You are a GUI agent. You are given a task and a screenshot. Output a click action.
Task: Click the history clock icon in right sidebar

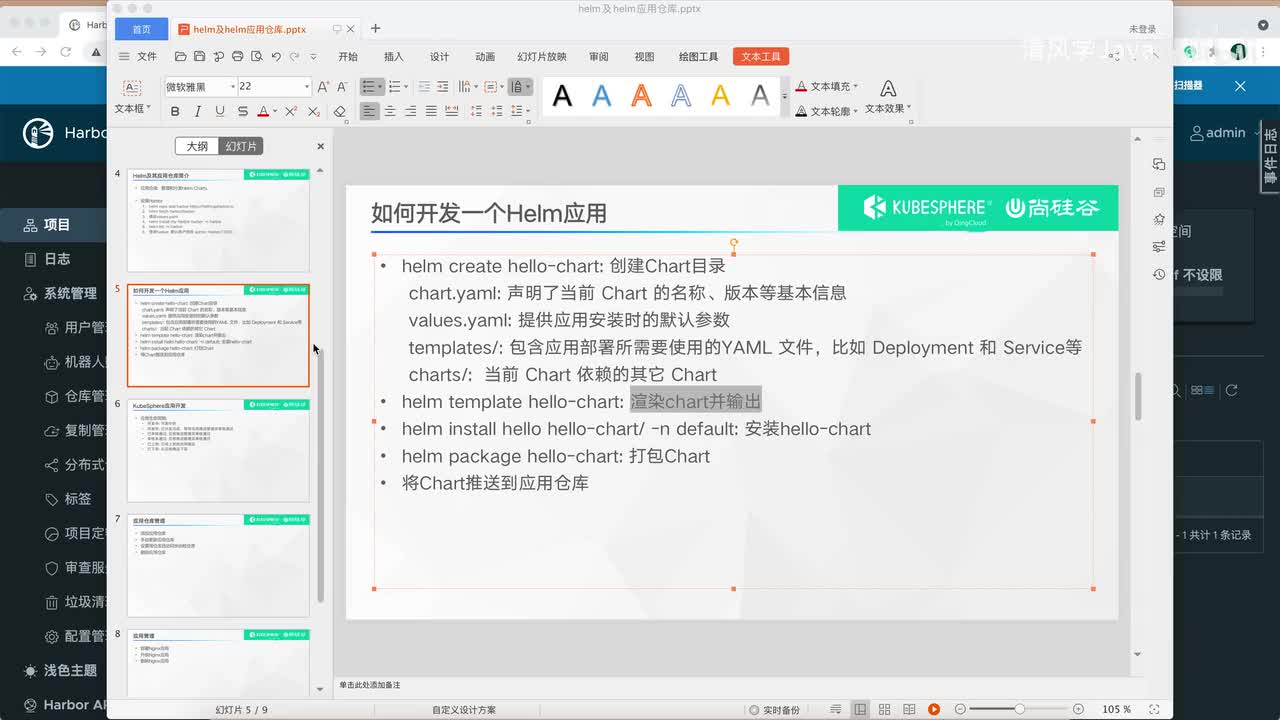[x=1159, y=274]
